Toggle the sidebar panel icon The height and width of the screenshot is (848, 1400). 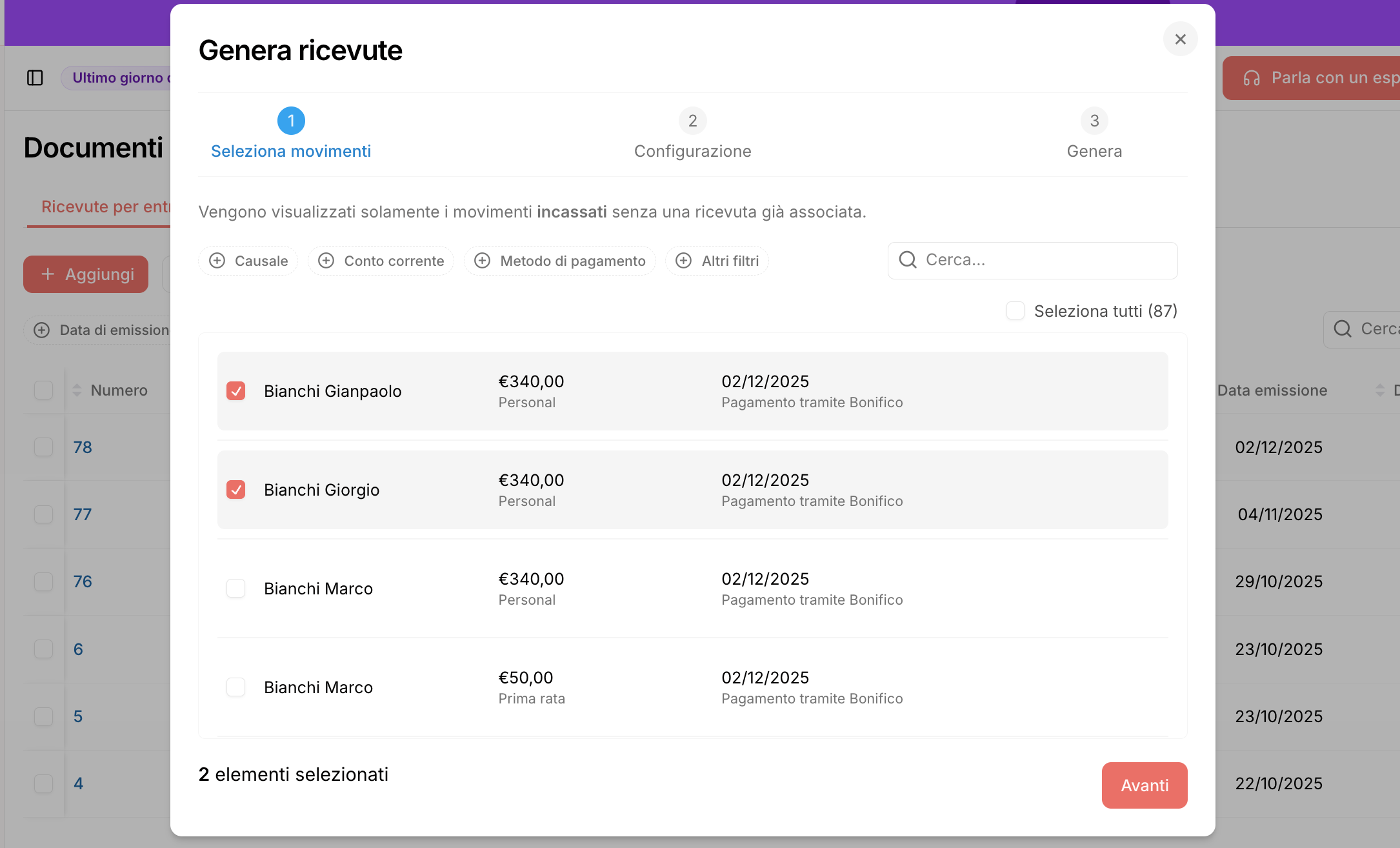[x=35, y=78]
